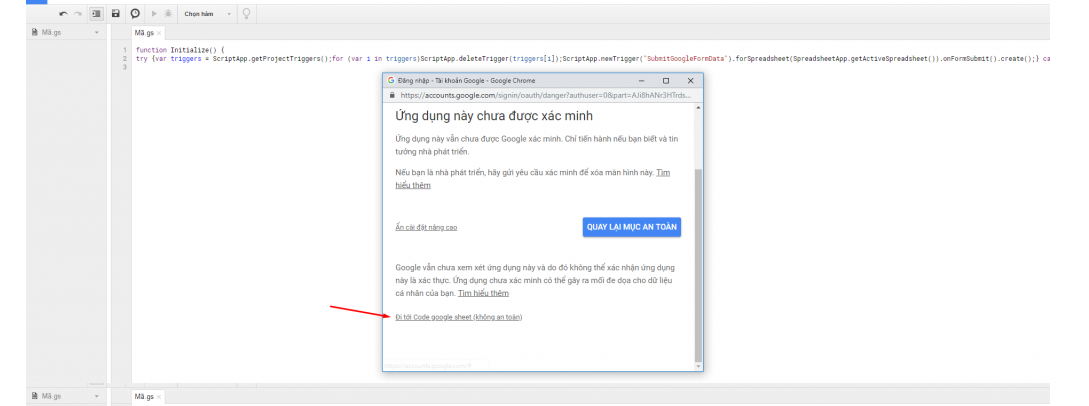Maximize the Google sign-in popup window

[666, 80]
